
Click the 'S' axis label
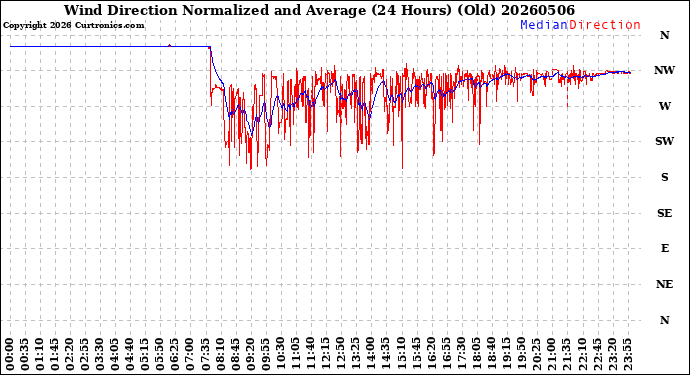(x=664, y=177)
